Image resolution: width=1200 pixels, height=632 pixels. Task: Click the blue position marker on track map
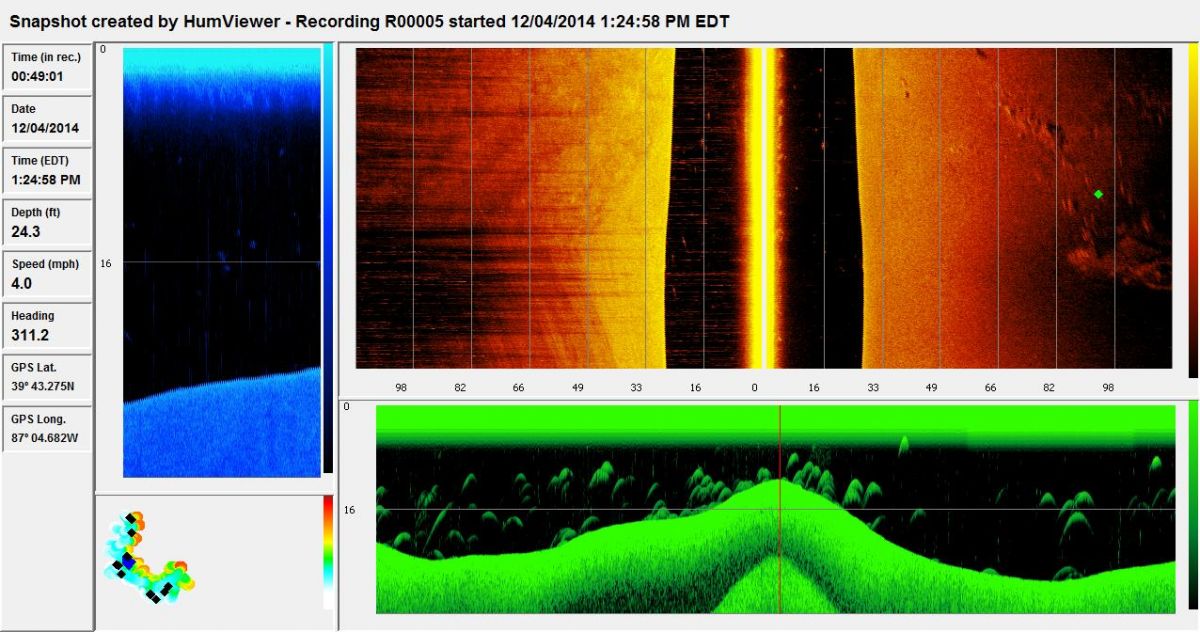click(128, 564)
